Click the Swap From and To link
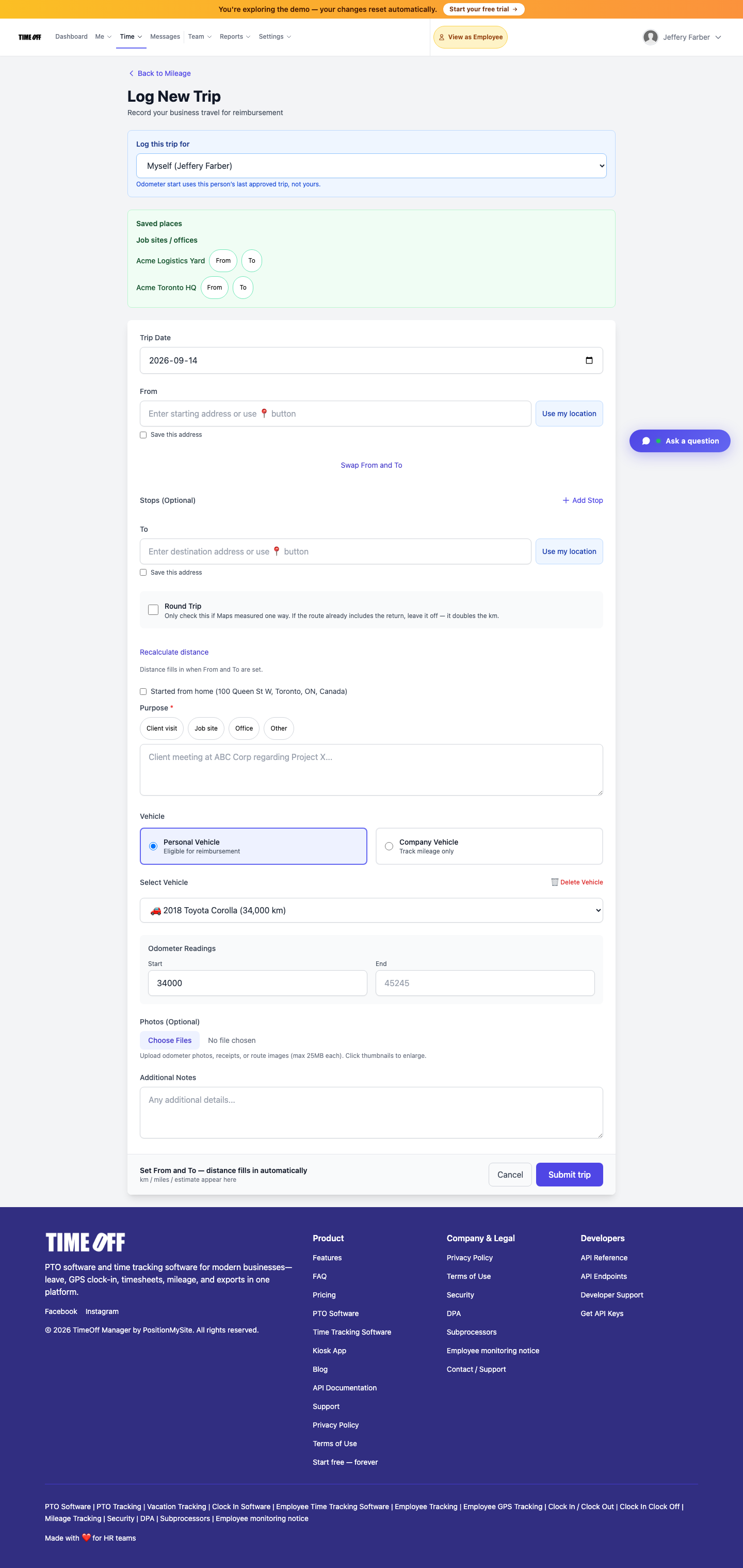Image resolution: width=743 pixels, height=1568 pixels. click(371, 465)
